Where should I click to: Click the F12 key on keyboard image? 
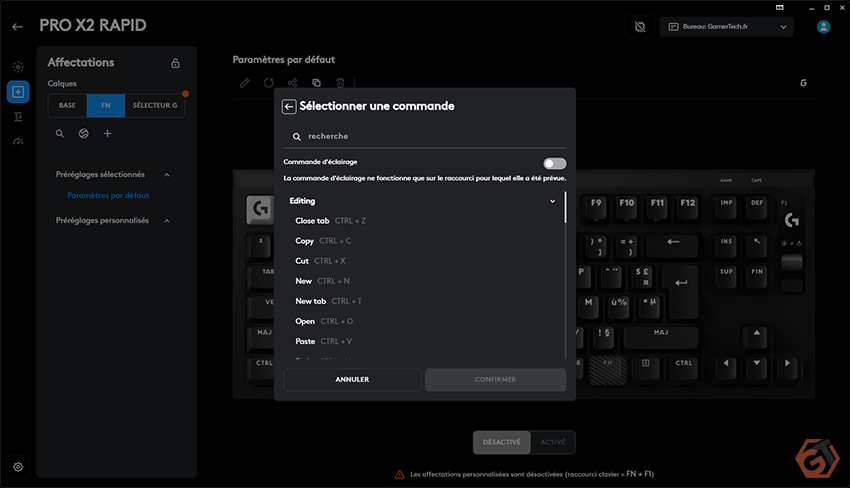[687, 207]
